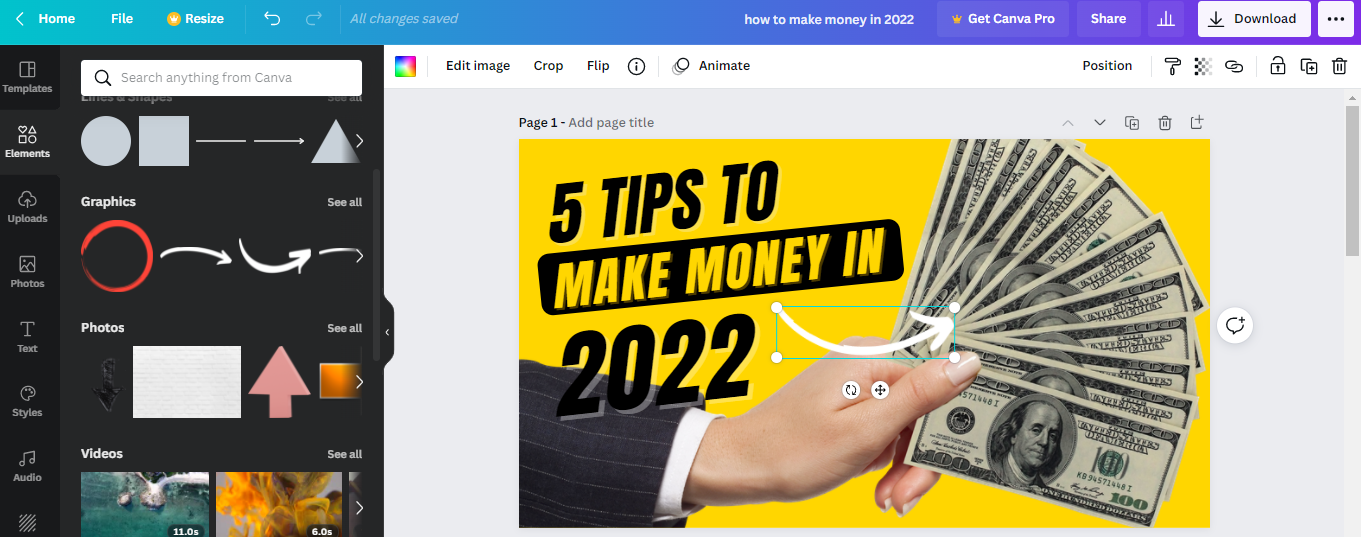
Task: Click the link chain icon in toolbar
Action: click(1234, 66)
